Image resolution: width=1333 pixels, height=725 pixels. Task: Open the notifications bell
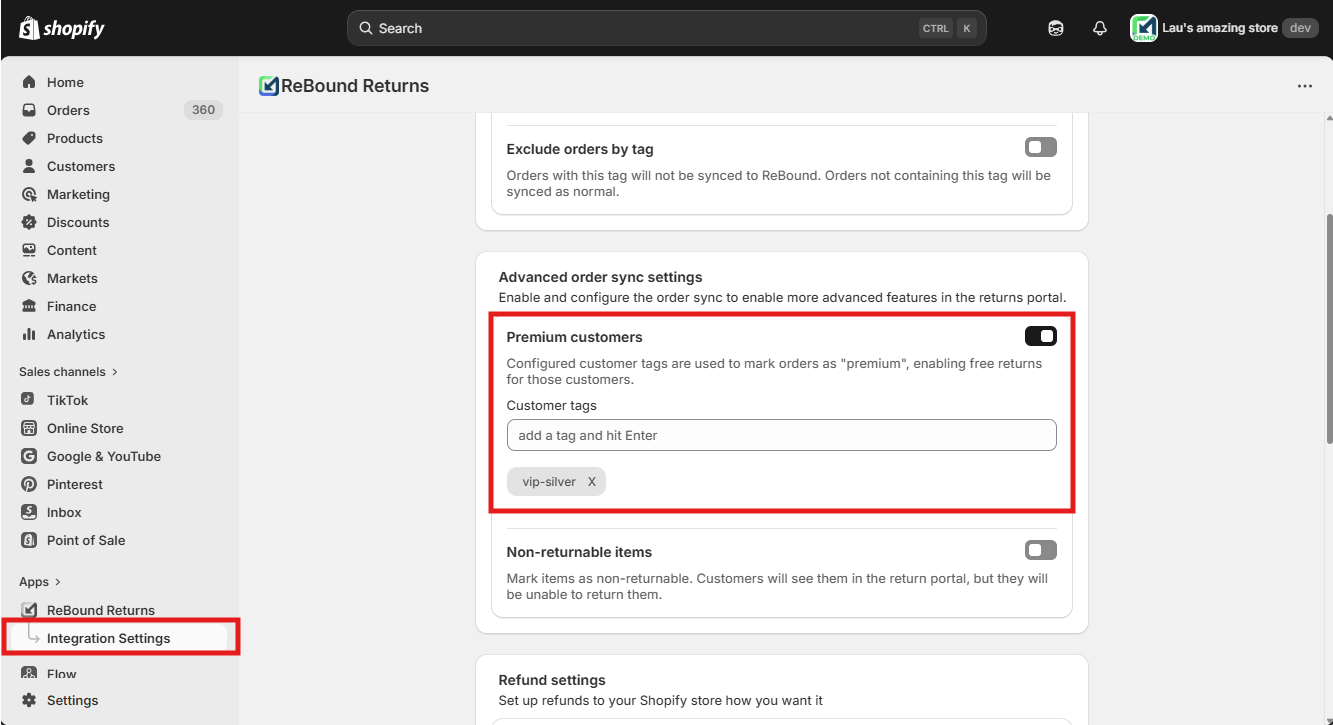(1100, 28)
